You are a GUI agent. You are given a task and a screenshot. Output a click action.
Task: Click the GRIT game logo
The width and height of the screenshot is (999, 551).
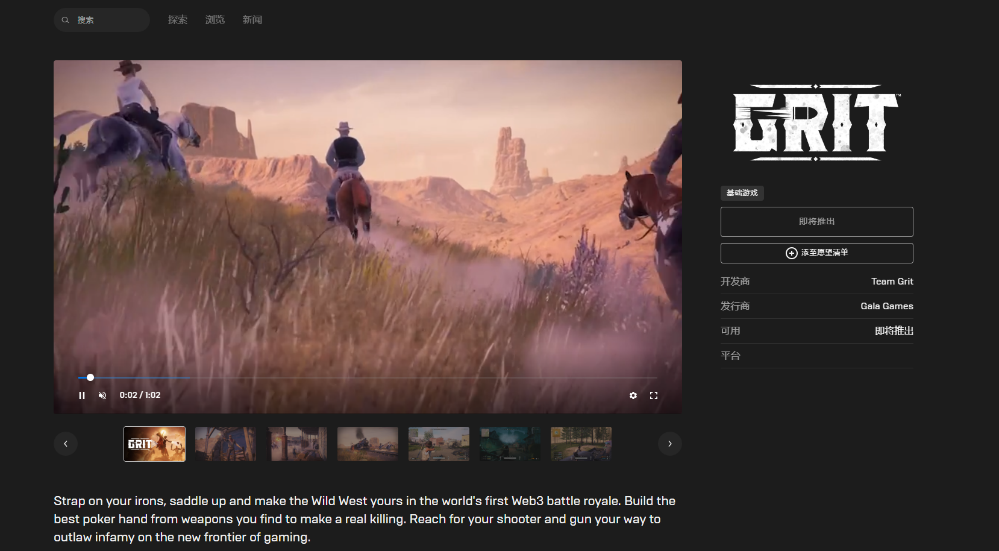click(816, 123)
